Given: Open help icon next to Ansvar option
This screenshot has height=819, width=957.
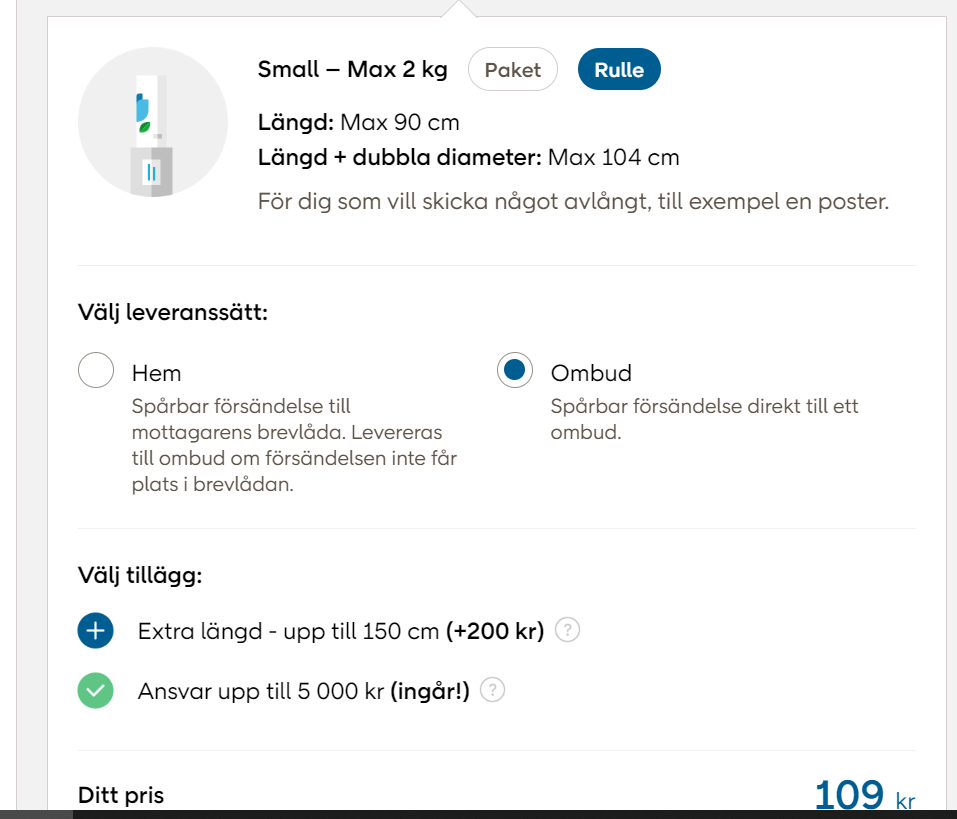Looking at the screenshot, I should click(492, 690).
